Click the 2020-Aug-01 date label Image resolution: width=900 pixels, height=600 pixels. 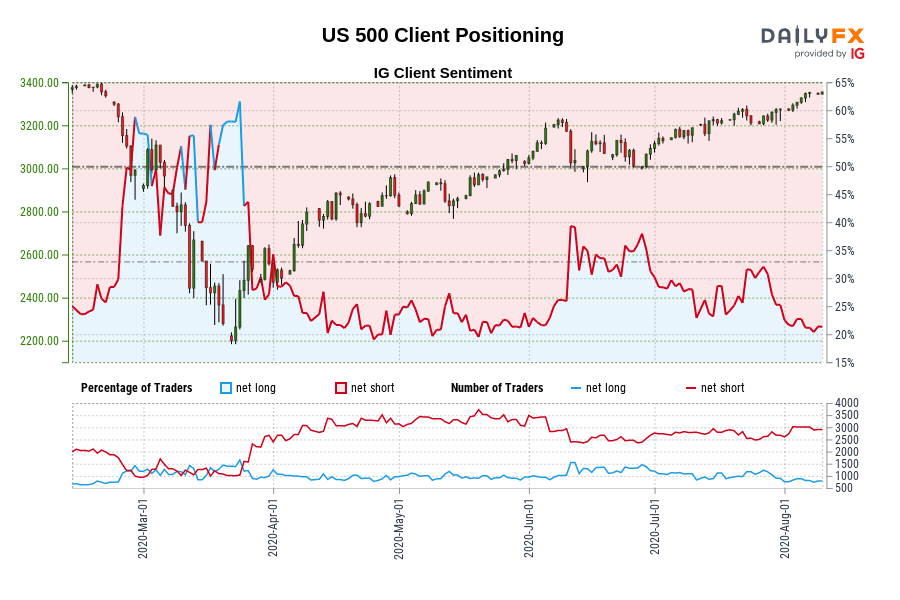click(785, 528)
